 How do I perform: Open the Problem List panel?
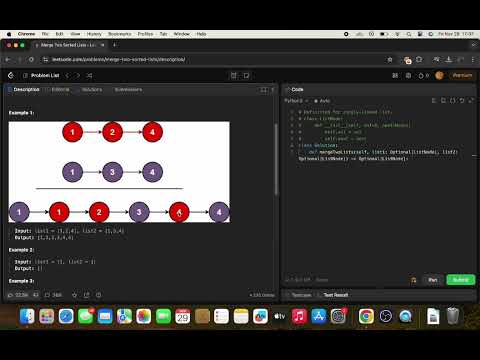(x=41, y=76)
